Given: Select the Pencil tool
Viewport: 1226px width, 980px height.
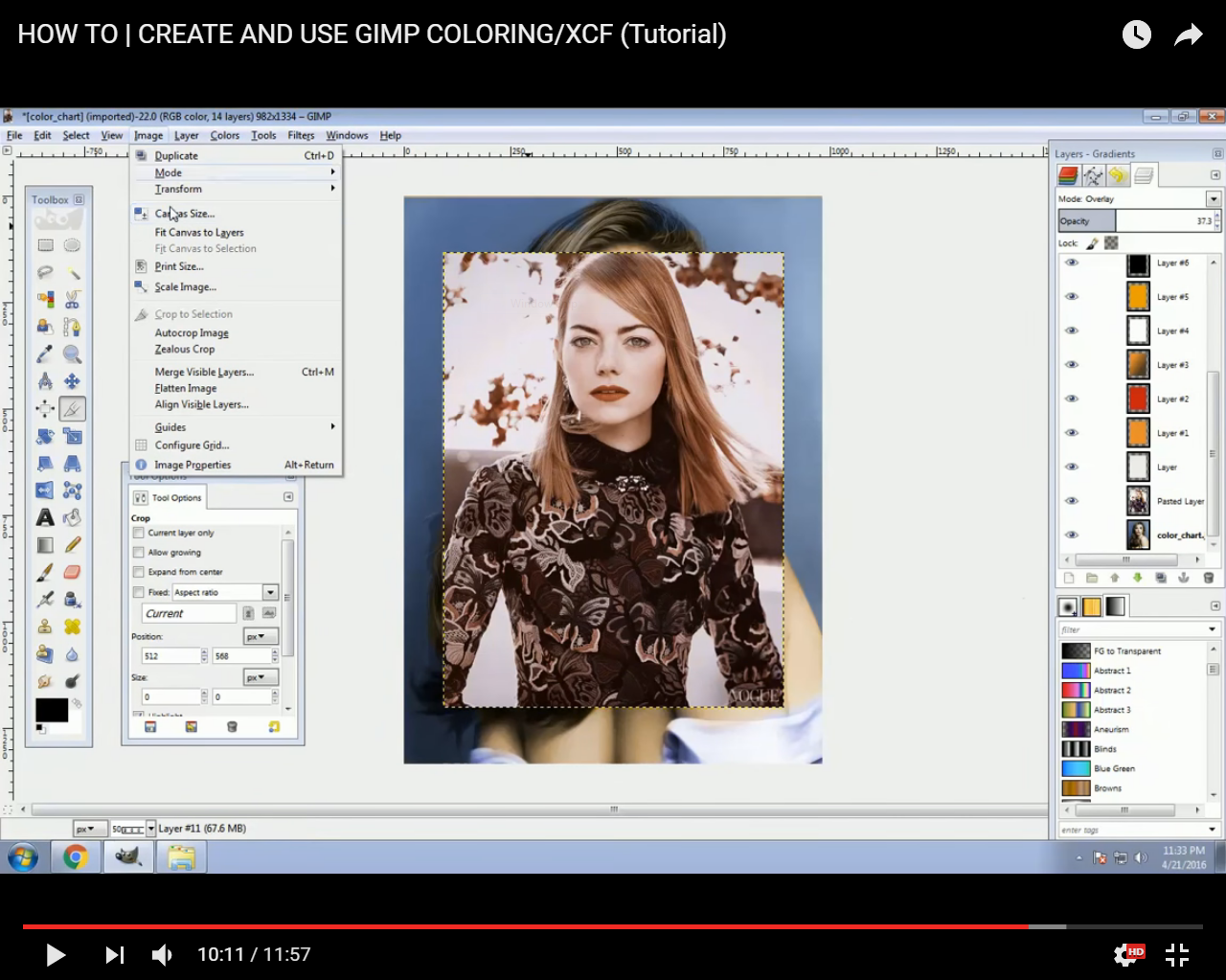Looking at the screenshot, I should click(x=72, y=545).
